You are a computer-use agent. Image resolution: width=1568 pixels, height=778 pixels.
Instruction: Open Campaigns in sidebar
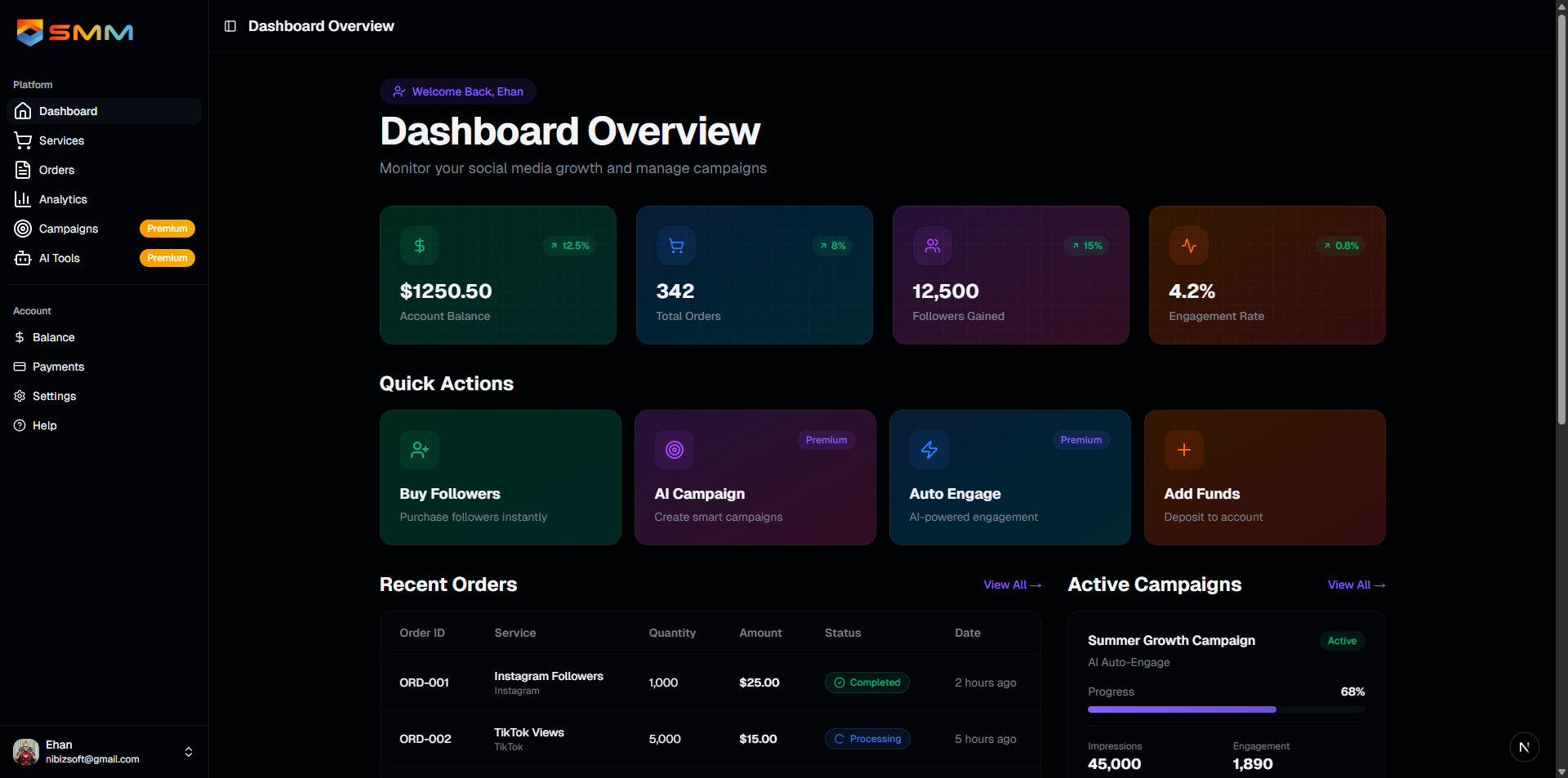click(104, 229)
